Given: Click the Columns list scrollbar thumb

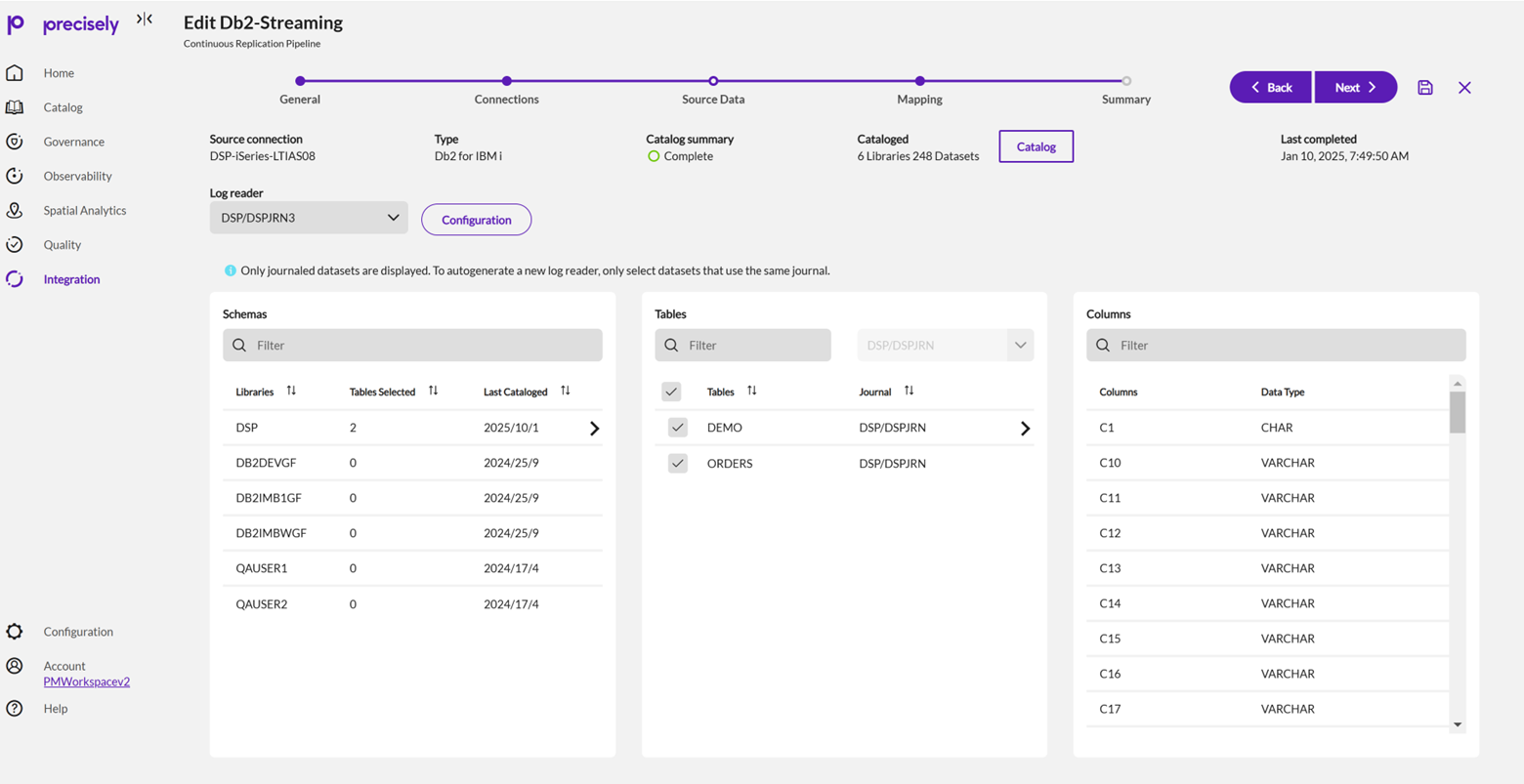Looking at the screenshot, I should 1458,412.
